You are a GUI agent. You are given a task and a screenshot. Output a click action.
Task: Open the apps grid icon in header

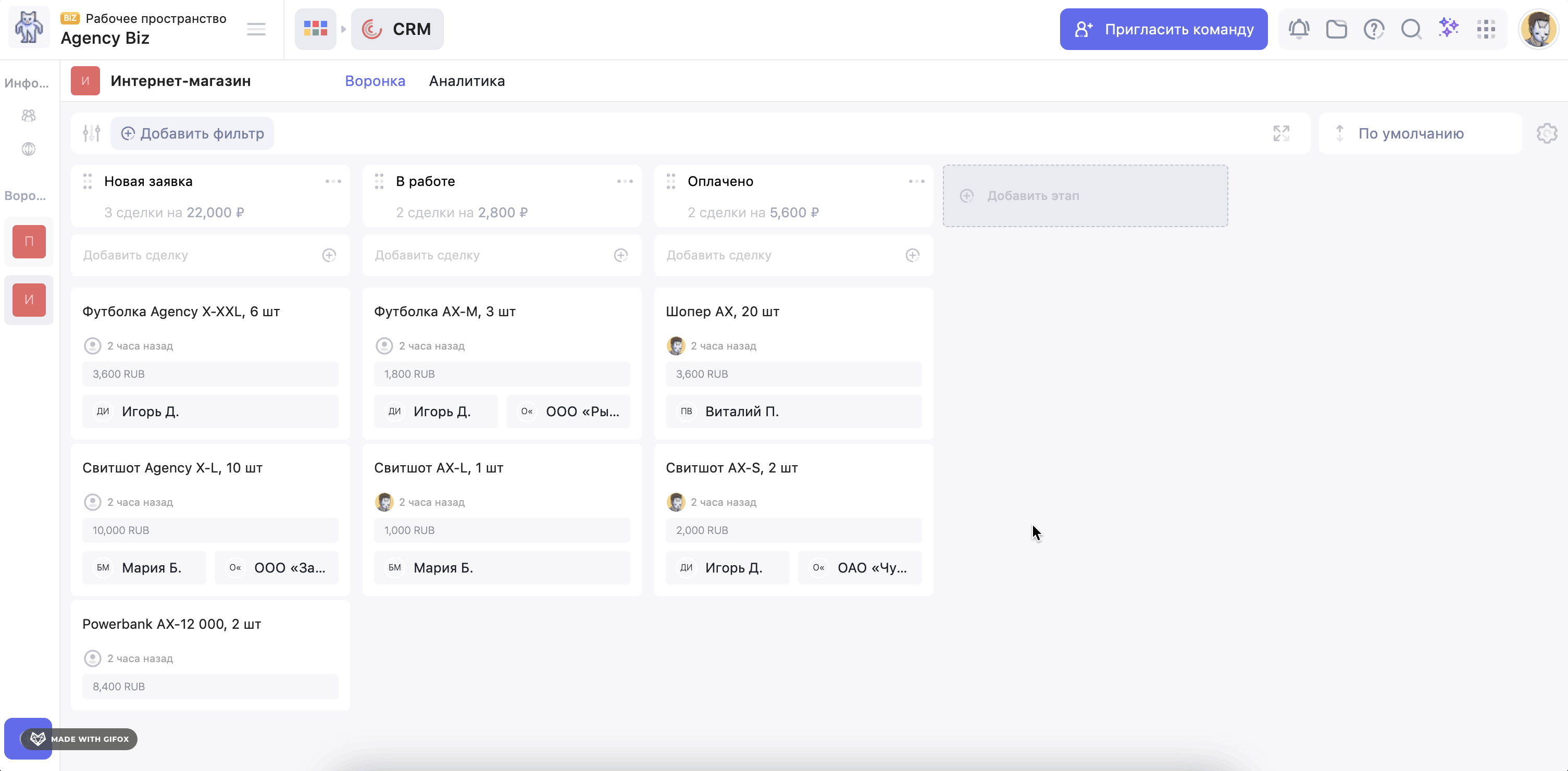pyautogui.click(x=1486, y=29)
